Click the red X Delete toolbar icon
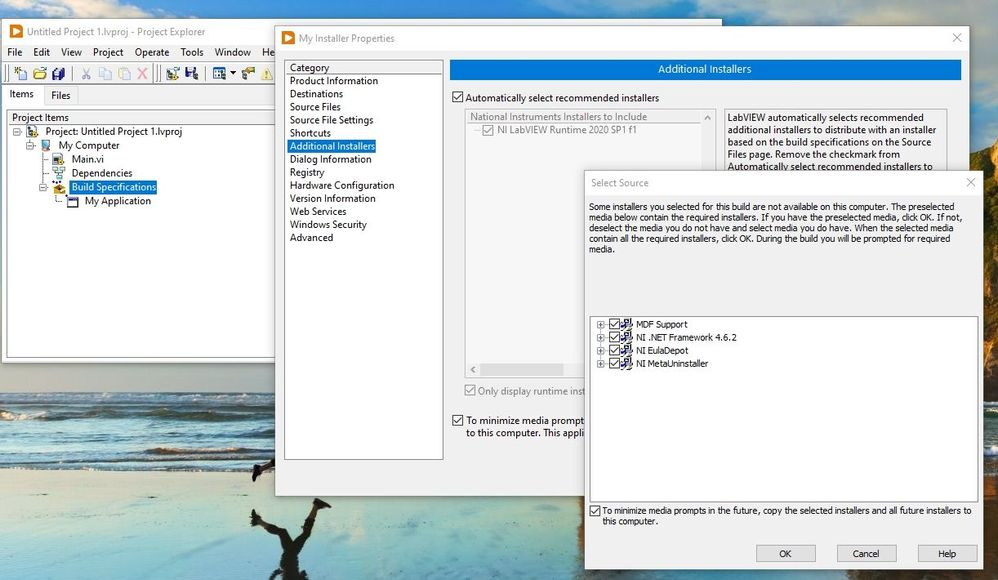The width and height of the screenshot is (998, 580). point(143,73)
